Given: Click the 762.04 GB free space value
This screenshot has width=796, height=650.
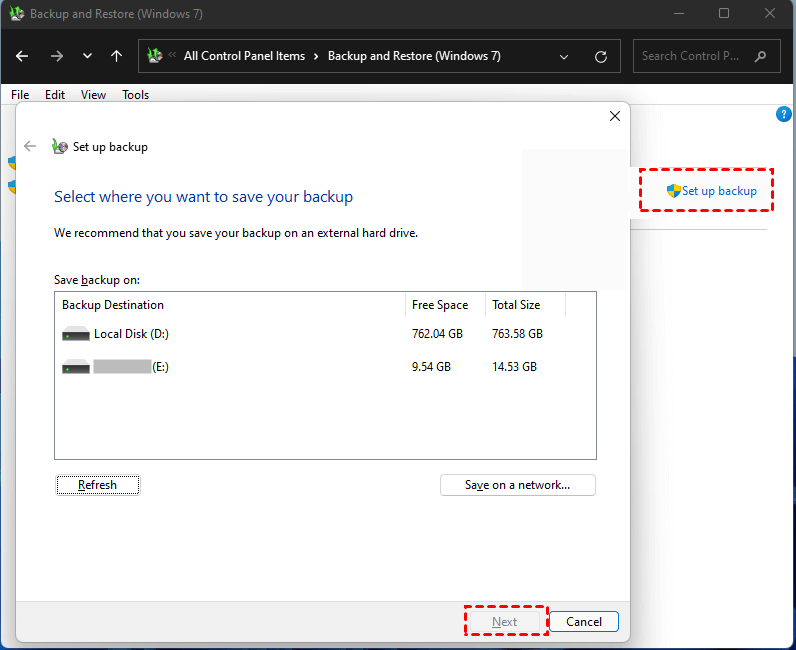Looking at the screenshot, I should click(x=437, y=334).
